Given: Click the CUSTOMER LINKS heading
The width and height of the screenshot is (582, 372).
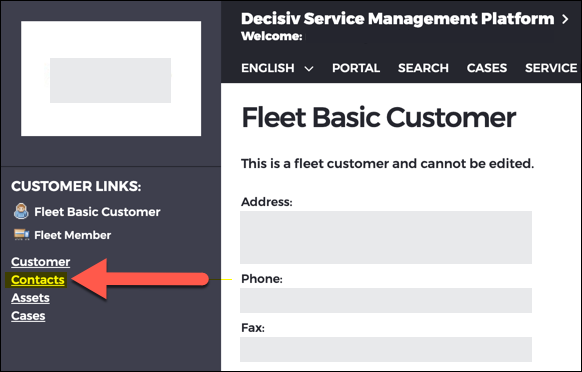Looking at the screenshot, I should (76, 186).
